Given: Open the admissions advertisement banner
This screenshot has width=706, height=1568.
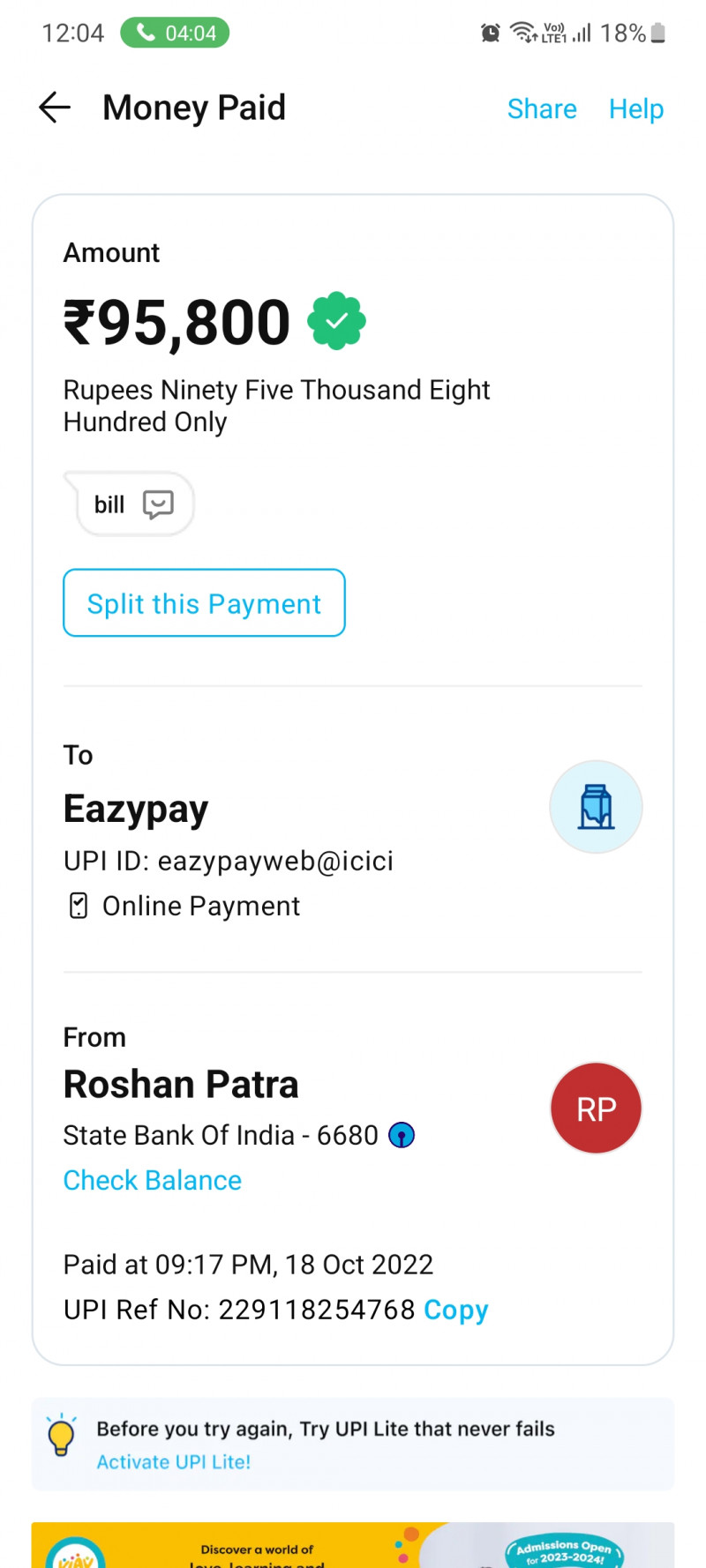Looking at the screenshot, I should coord(353,1545).
